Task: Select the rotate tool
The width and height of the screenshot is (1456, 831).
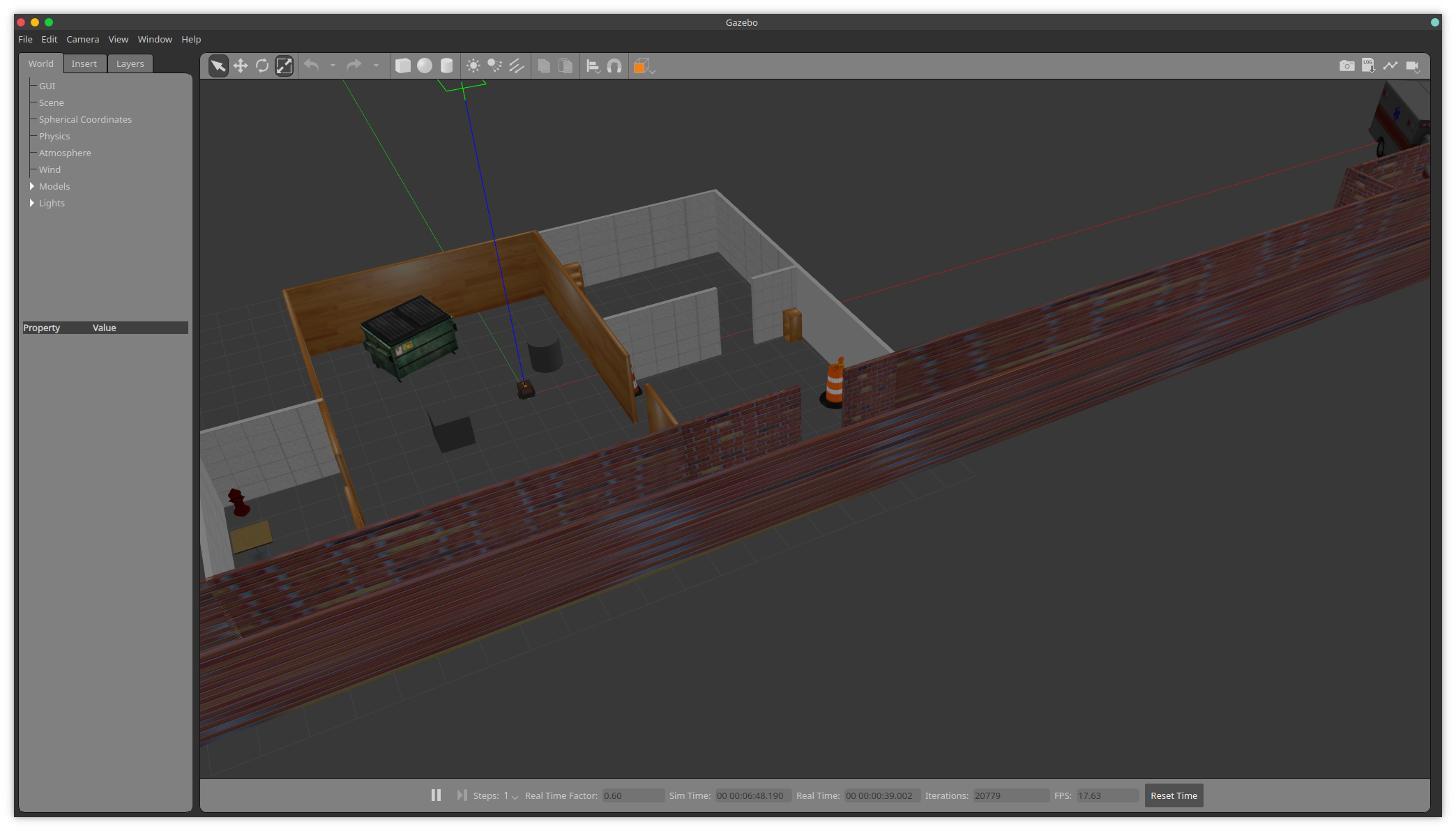Action: click(x=262, y=66)
